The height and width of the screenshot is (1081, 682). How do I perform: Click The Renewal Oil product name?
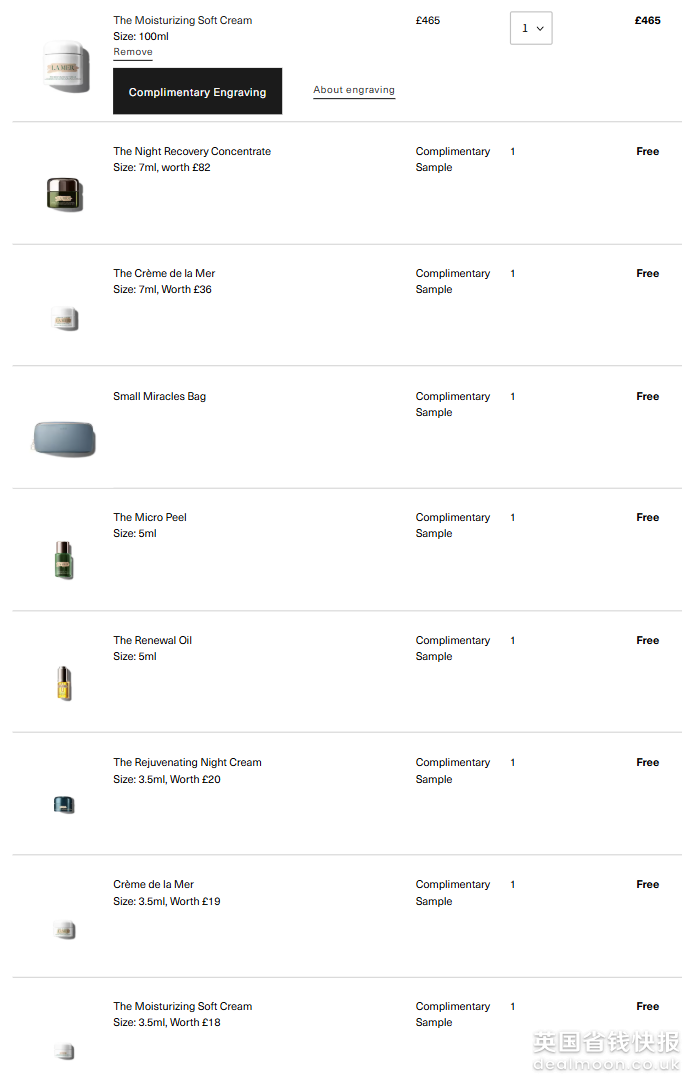click(x=152, y=641)
